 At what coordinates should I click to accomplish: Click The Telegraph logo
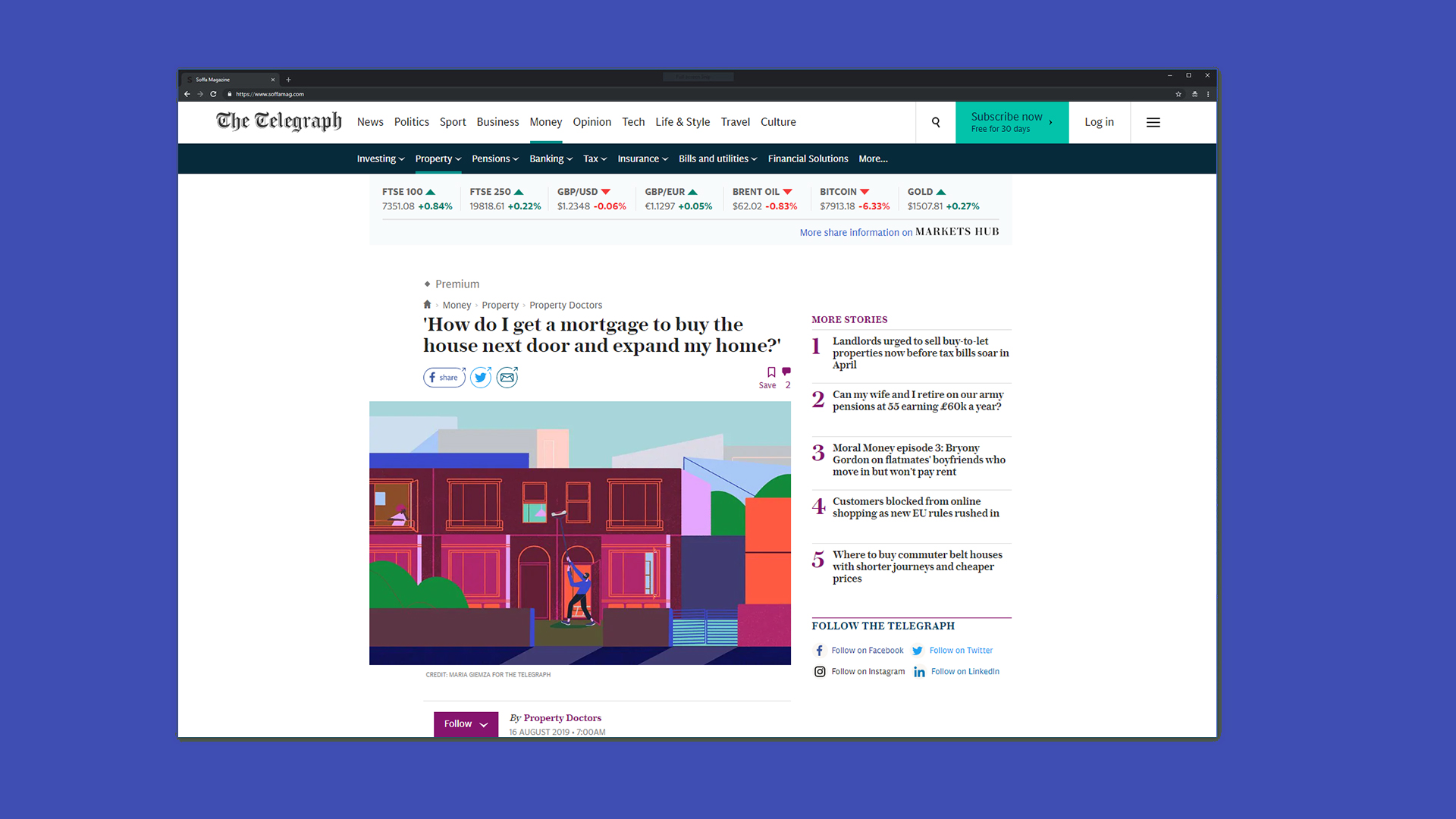tap(278, 121)
